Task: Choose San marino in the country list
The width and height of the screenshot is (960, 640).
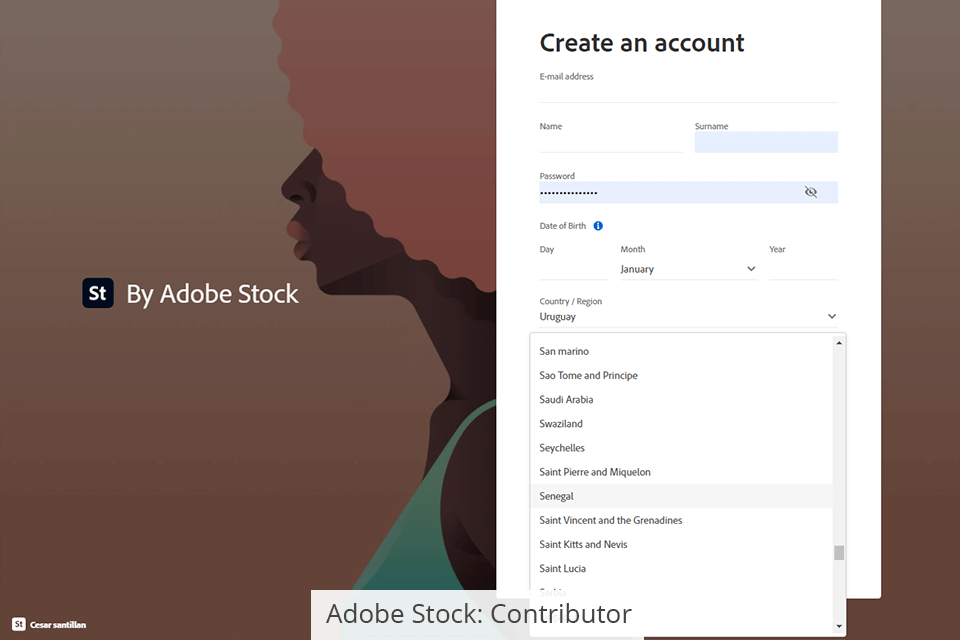Action: (x=564, y=351)
